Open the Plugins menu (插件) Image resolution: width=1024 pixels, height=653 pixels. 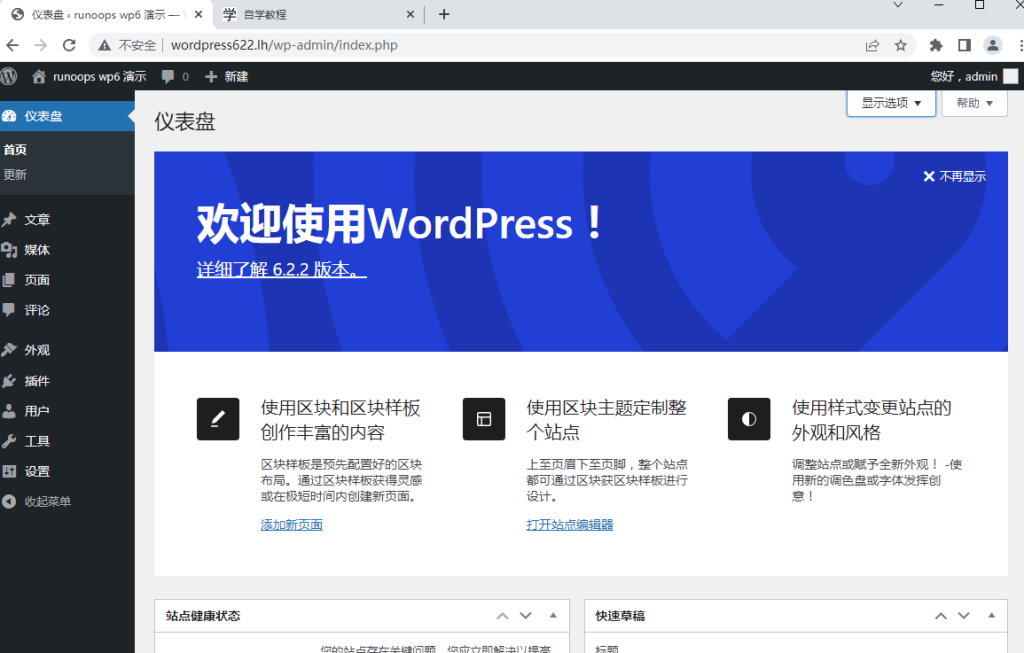point(37,381)
